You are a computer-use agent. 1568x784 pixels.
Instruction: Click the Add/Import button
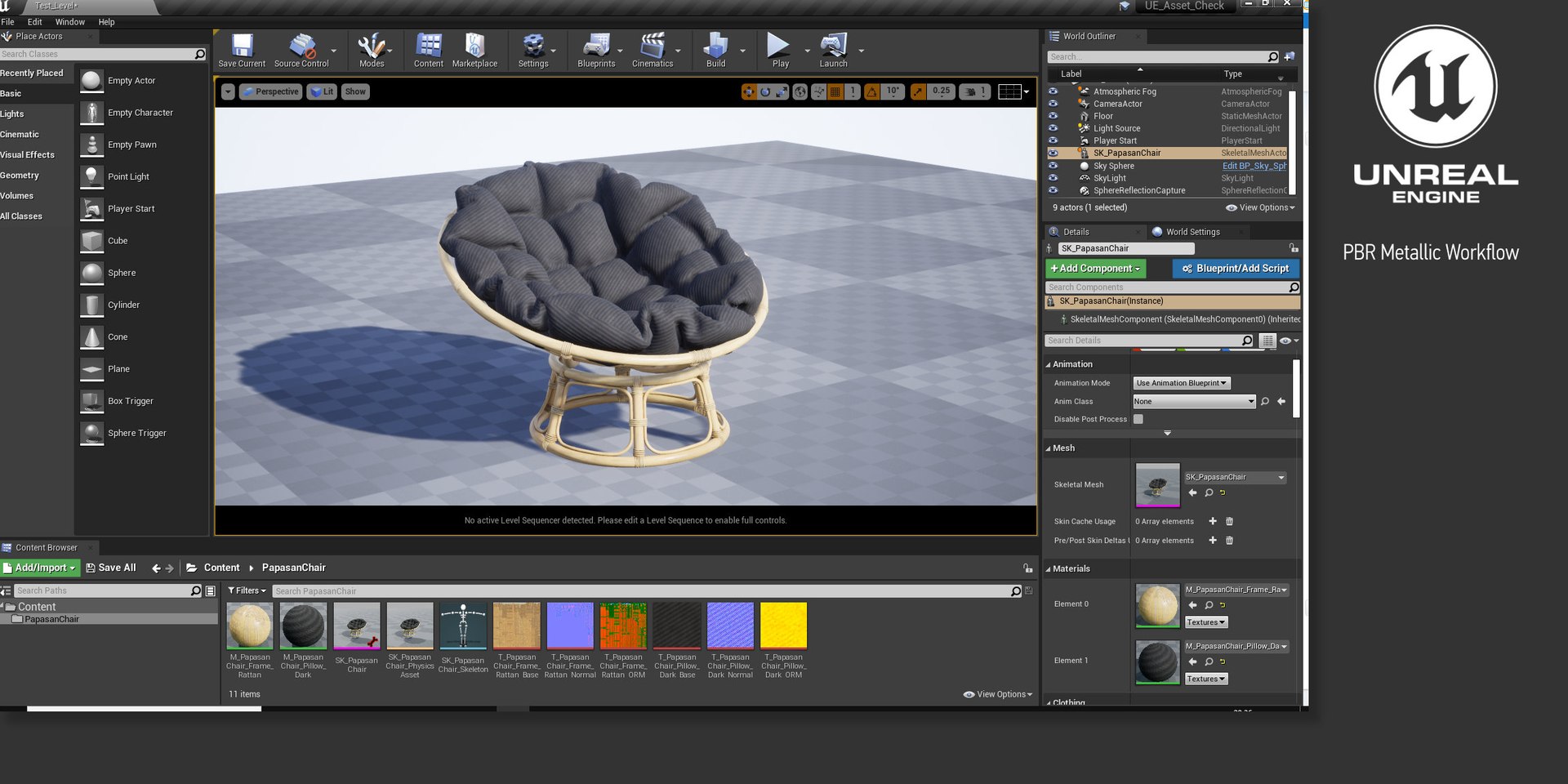39,568
